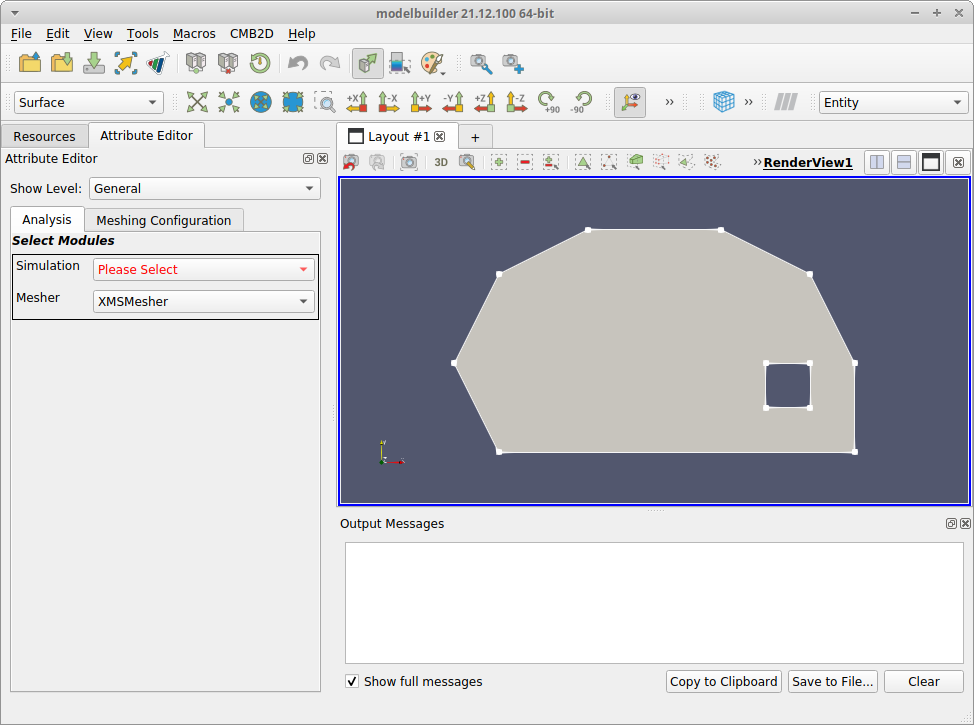Open the Tools menu
Screen dimensions: 974x725
[142, 34]
